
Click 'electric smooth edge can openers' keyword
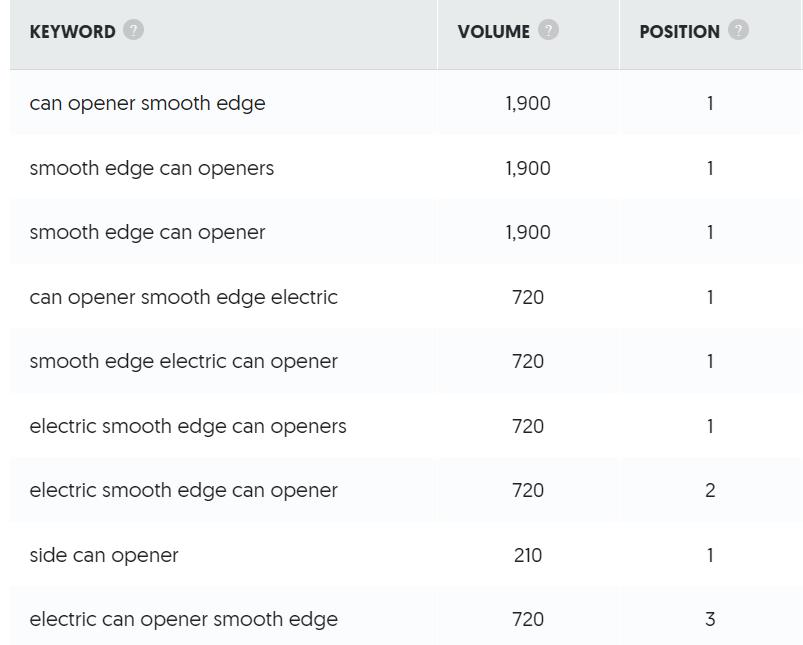coord(188,426)
